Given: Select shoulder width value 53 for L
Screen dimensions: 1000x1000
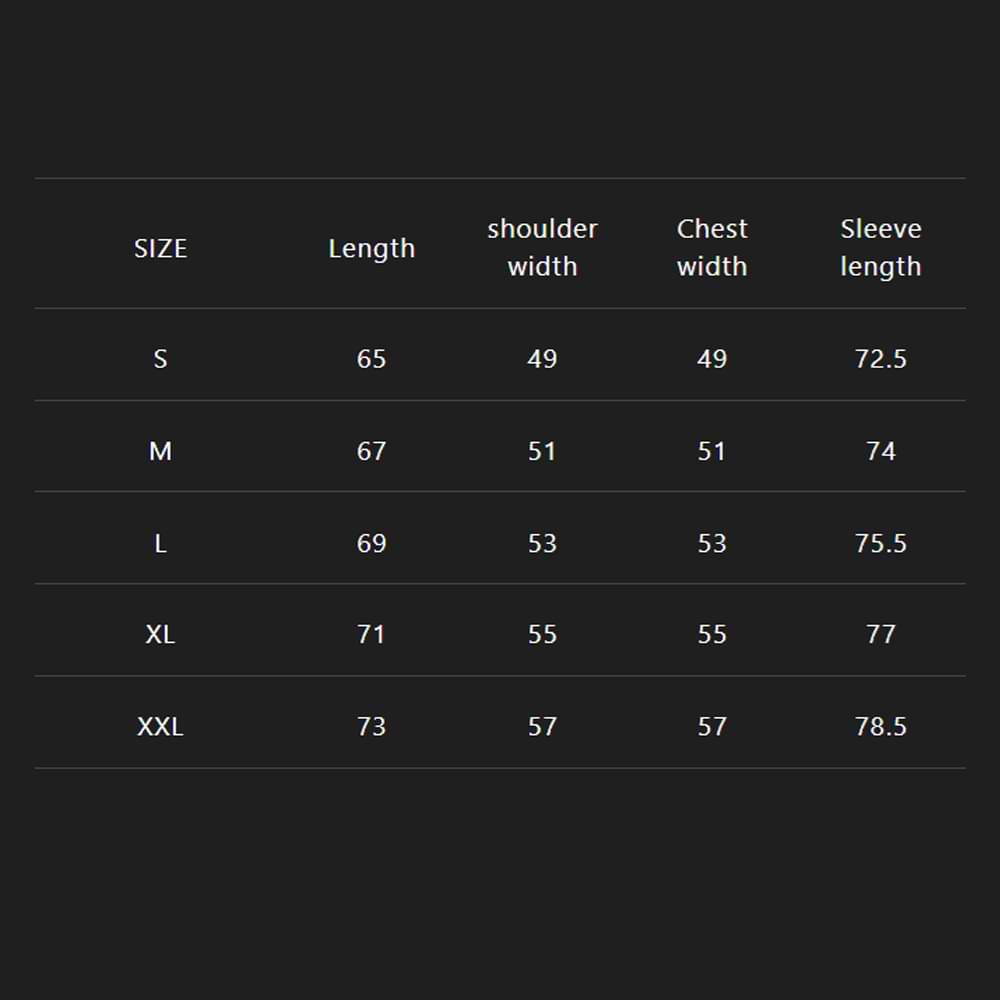Looking at the screenshot, I should coord(542,543).
